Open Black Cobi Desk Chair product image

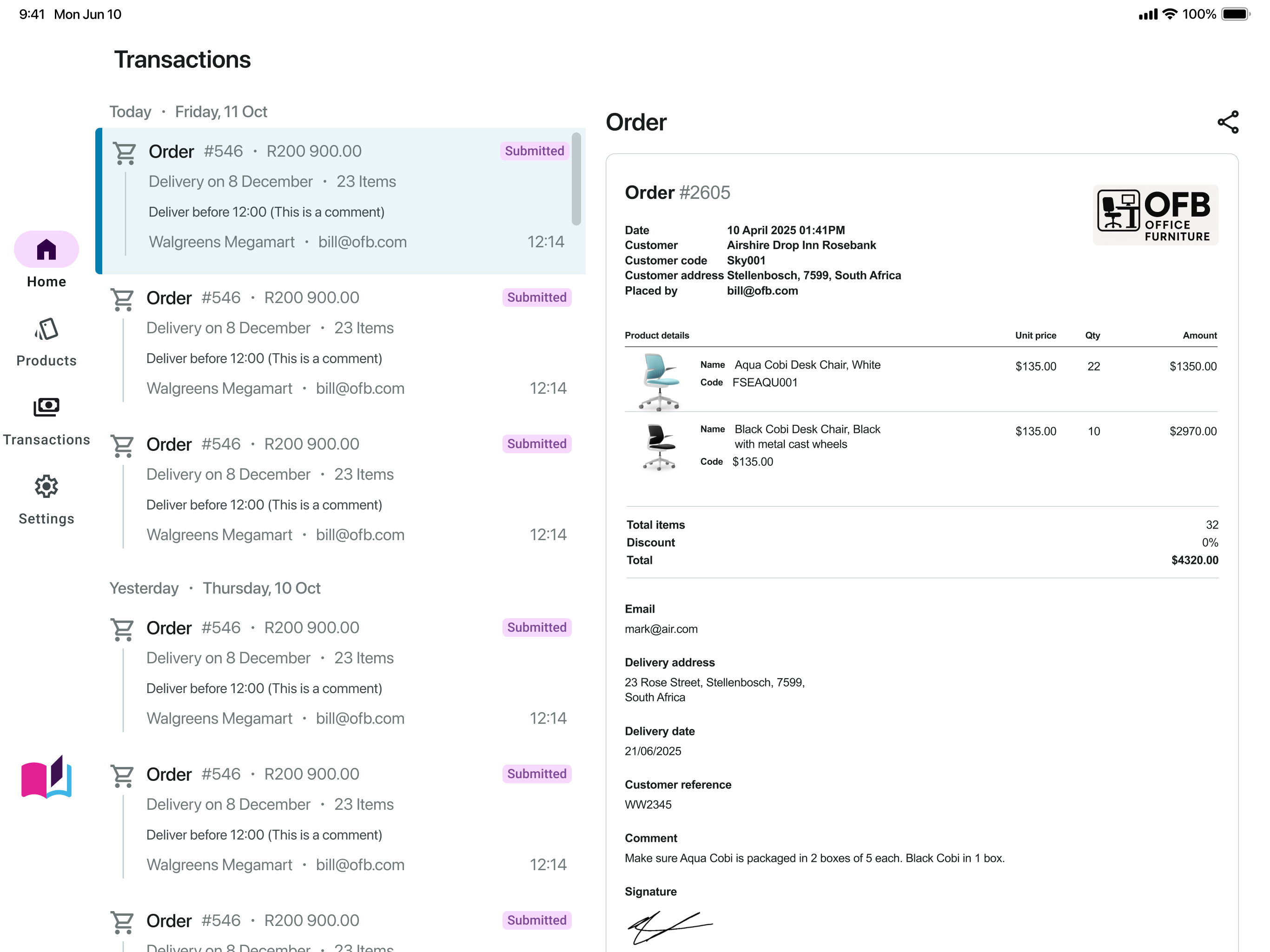660,447
